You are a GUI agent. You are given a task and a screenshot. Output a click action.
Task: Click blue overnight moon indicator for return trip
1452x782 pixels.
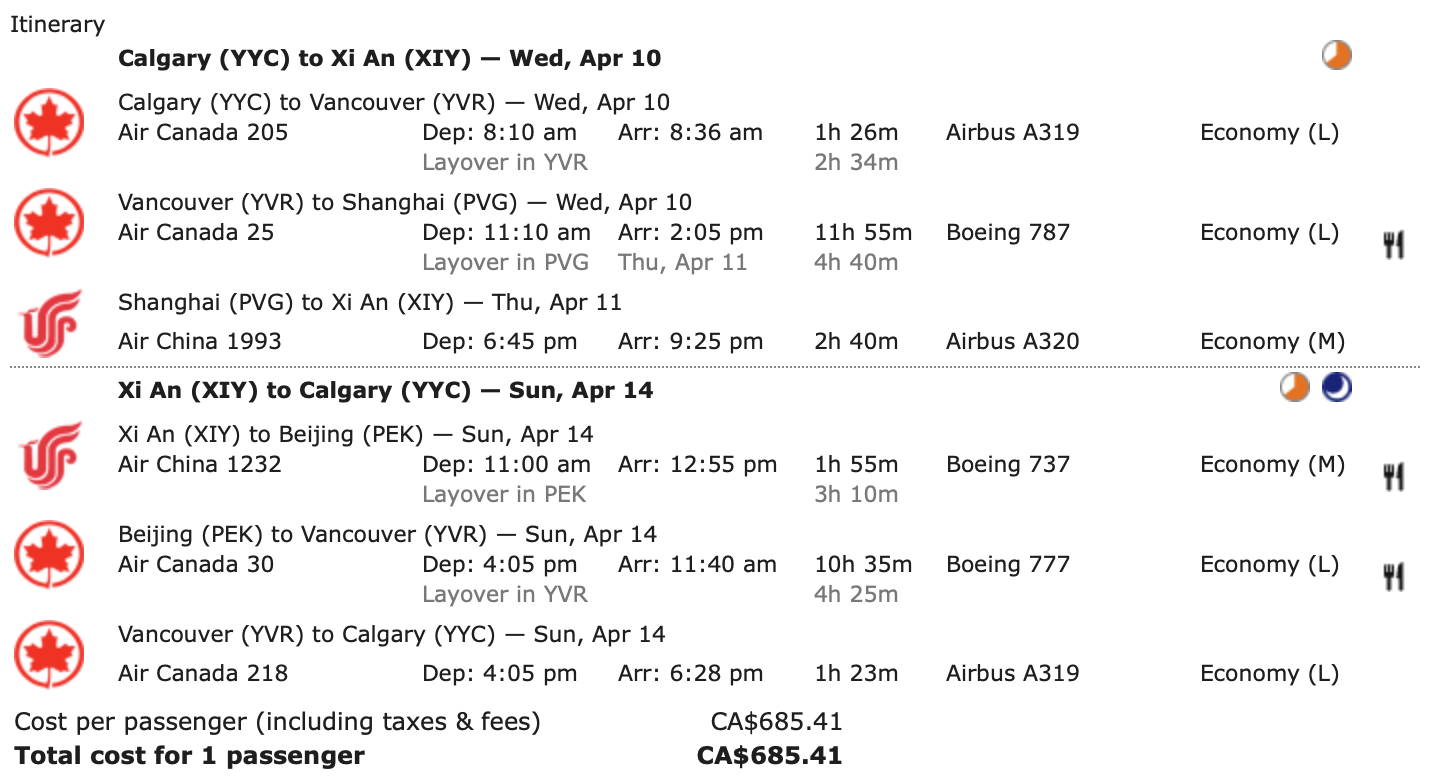click(x=1337, y=387)
